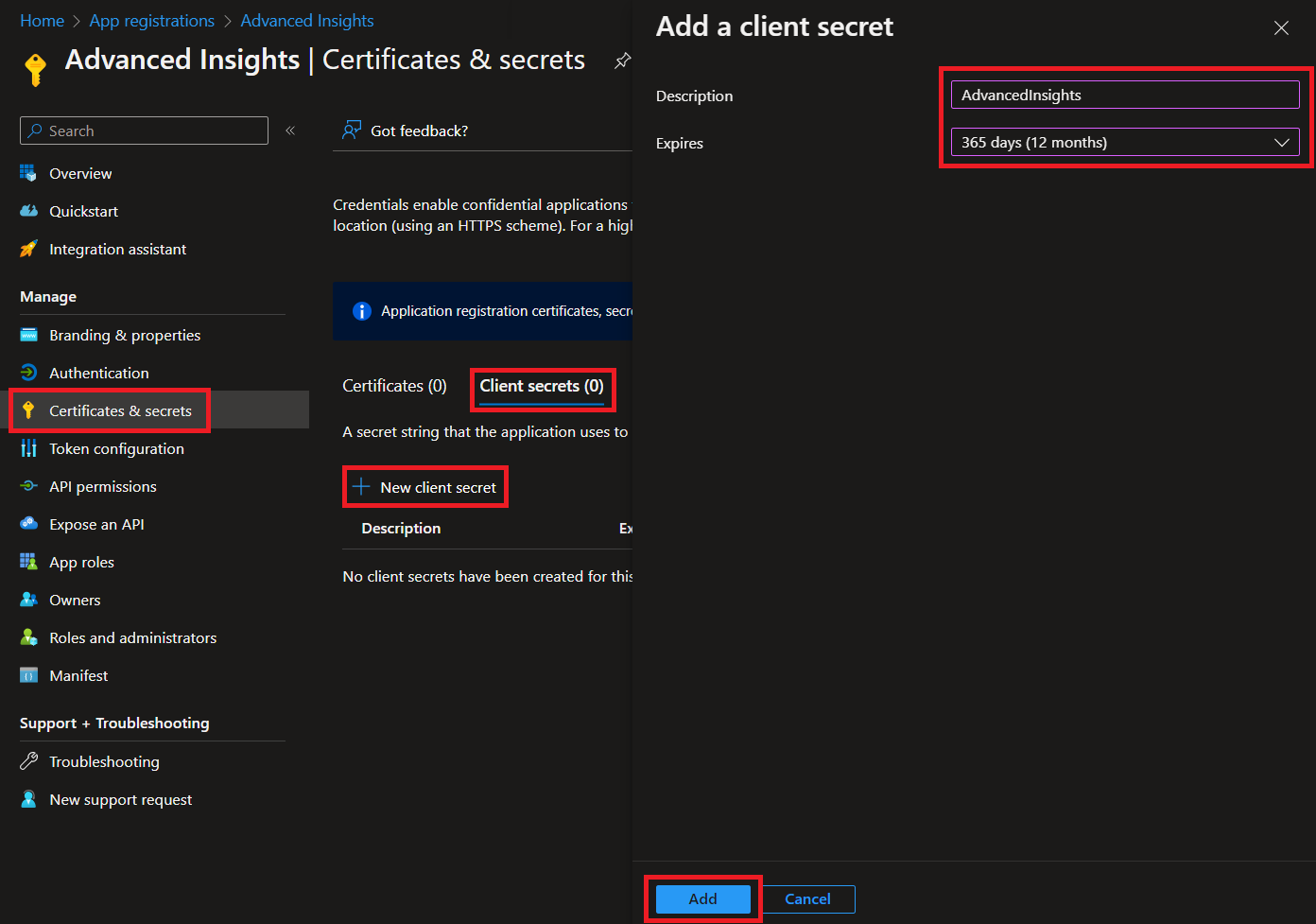Image resolution: width=1316 pixels, height=924 pixels.
Task: Click the Troubleshooting wrench icon
Action: pyautogui.click(x=28, y=761)
